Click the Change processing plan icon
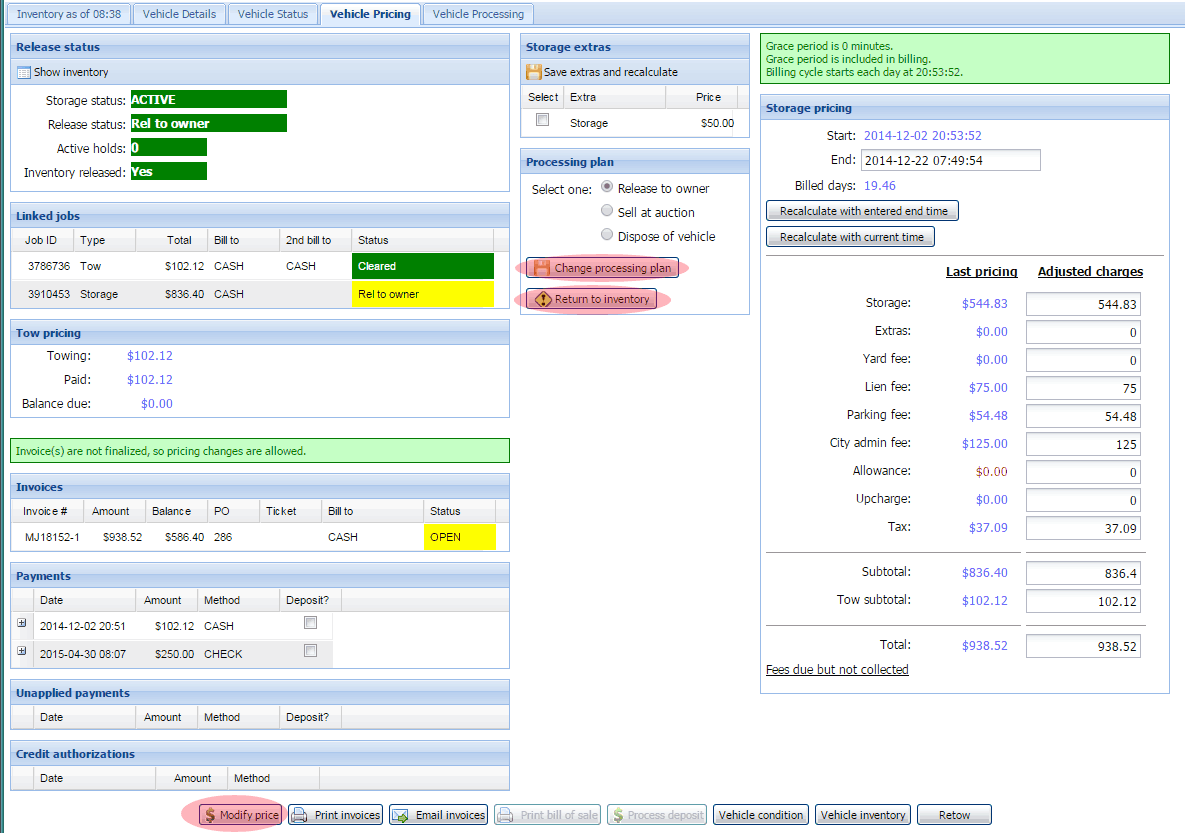The image size is (1185, 833). point(541,269)
